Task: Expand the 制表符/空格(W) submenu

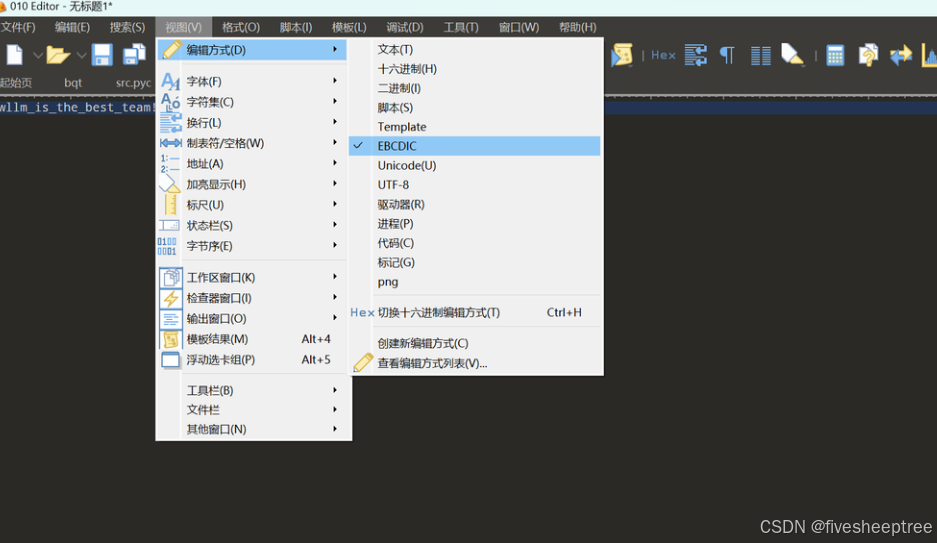Action: coord(253,143)
